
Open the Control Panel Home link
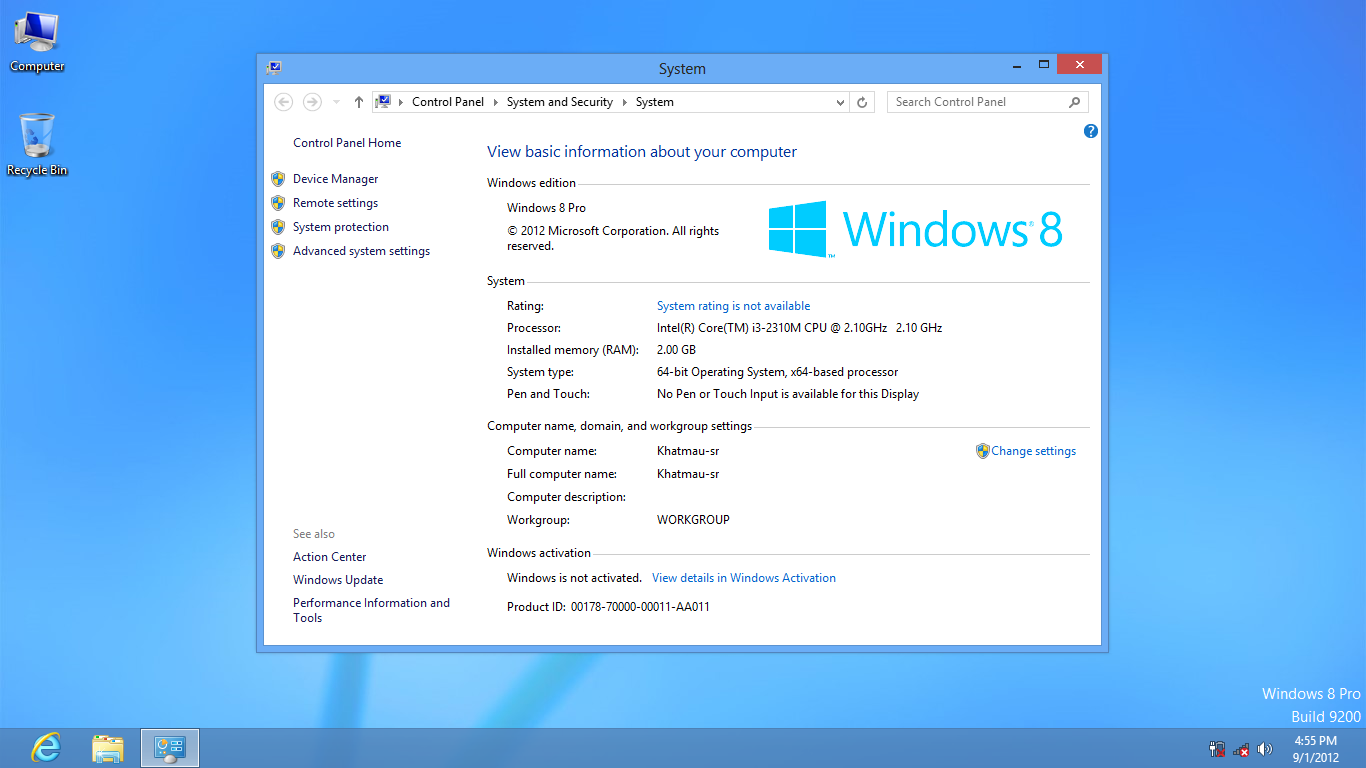coord(347,143)
